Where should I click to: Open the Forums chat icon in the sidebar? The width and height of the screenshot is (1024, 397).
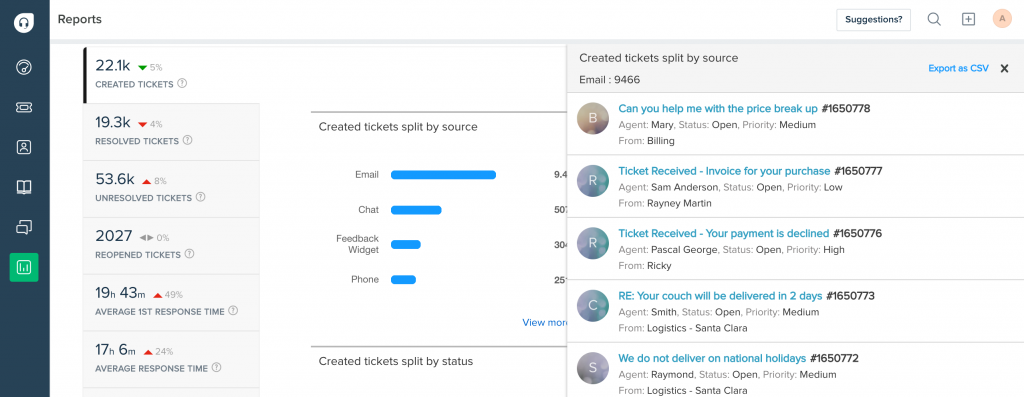pos(24,227)
